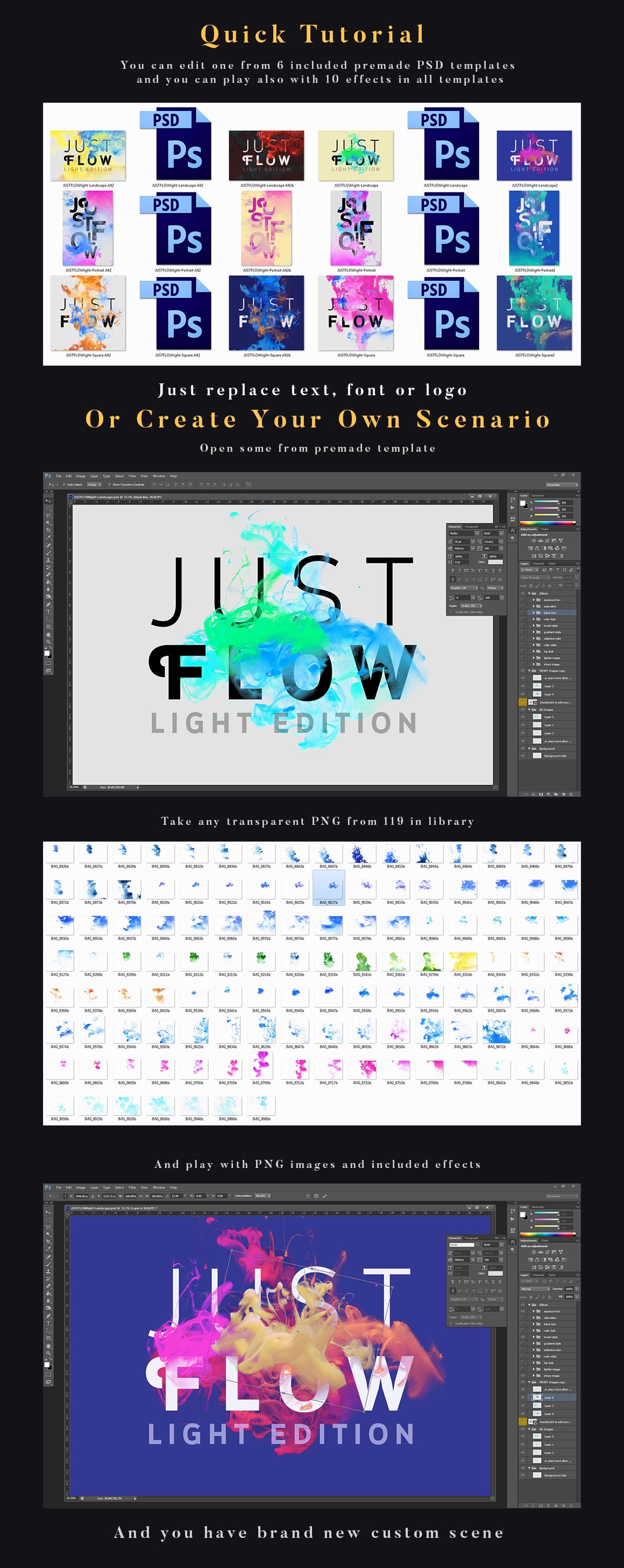Pick the Crop tool in the light-canvas Photoshop window
This screenshot has width=624, height=1568.
click(x=48, y=530)
